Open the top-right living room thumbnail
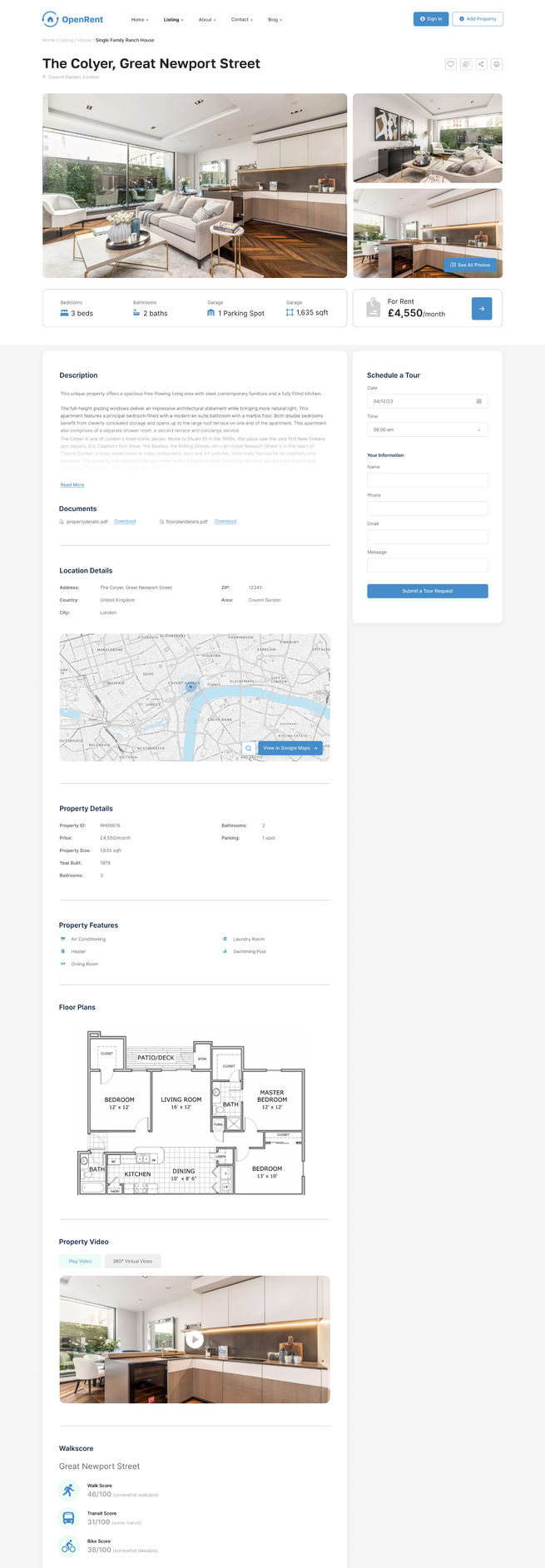This screenshot has height=1568, width=545. (428, 138)
